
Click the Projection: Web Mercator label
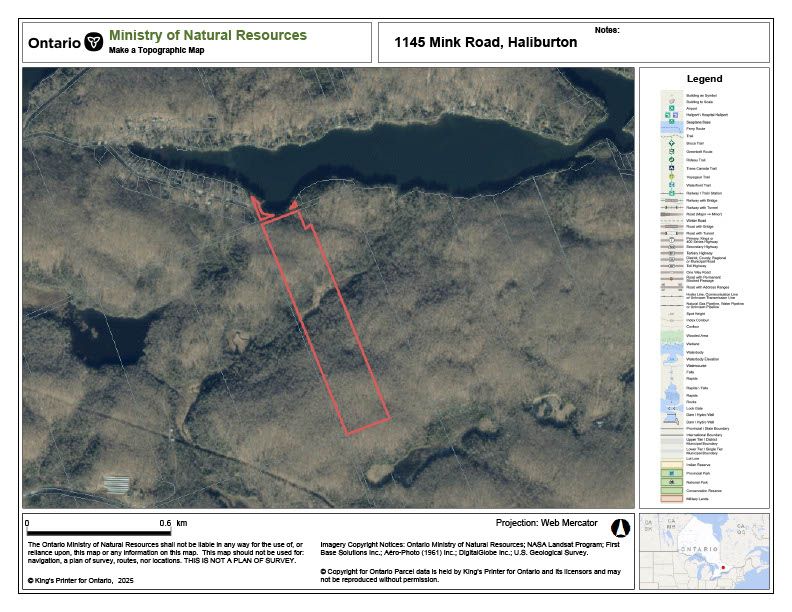(x=546, y=523)
